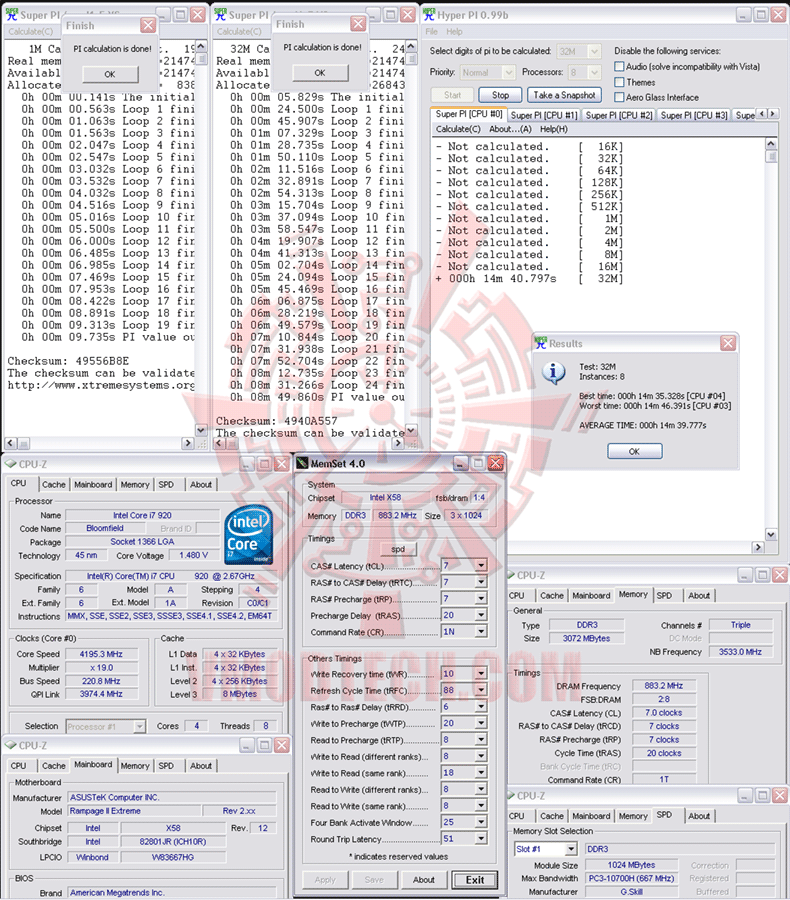Click Hyper PI title bar icon
Image resolution: width=790 pixels, height=900 pixels.
(x=429, y=15)
